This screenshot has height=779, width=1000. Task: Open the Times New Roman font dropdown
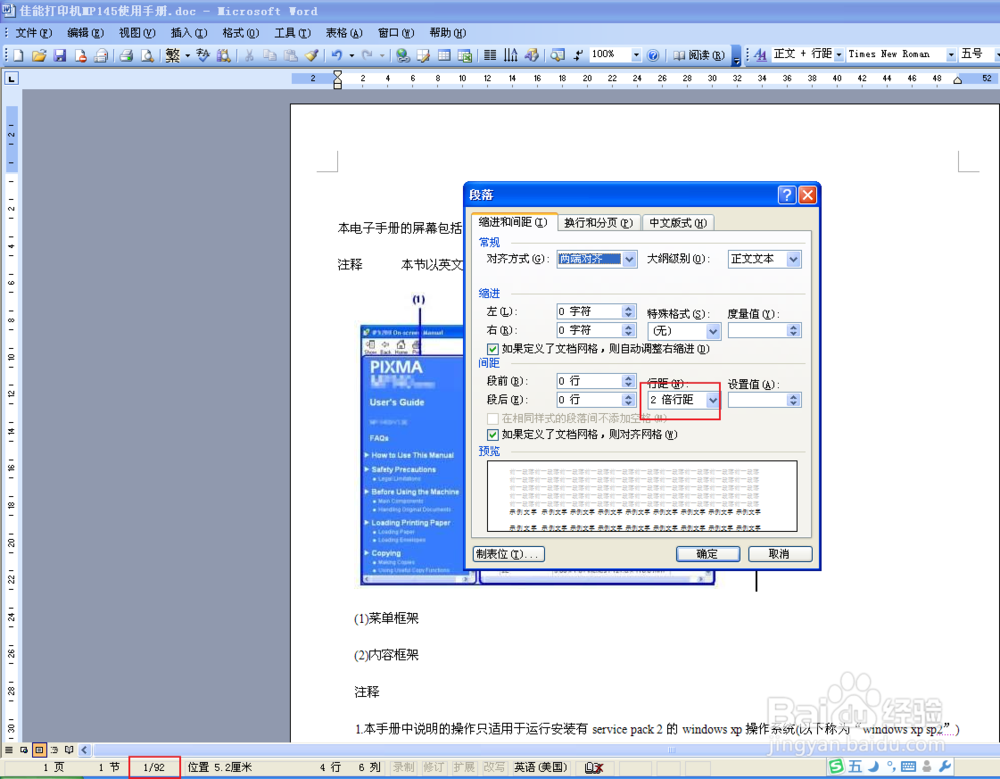(x=951, y=56)
